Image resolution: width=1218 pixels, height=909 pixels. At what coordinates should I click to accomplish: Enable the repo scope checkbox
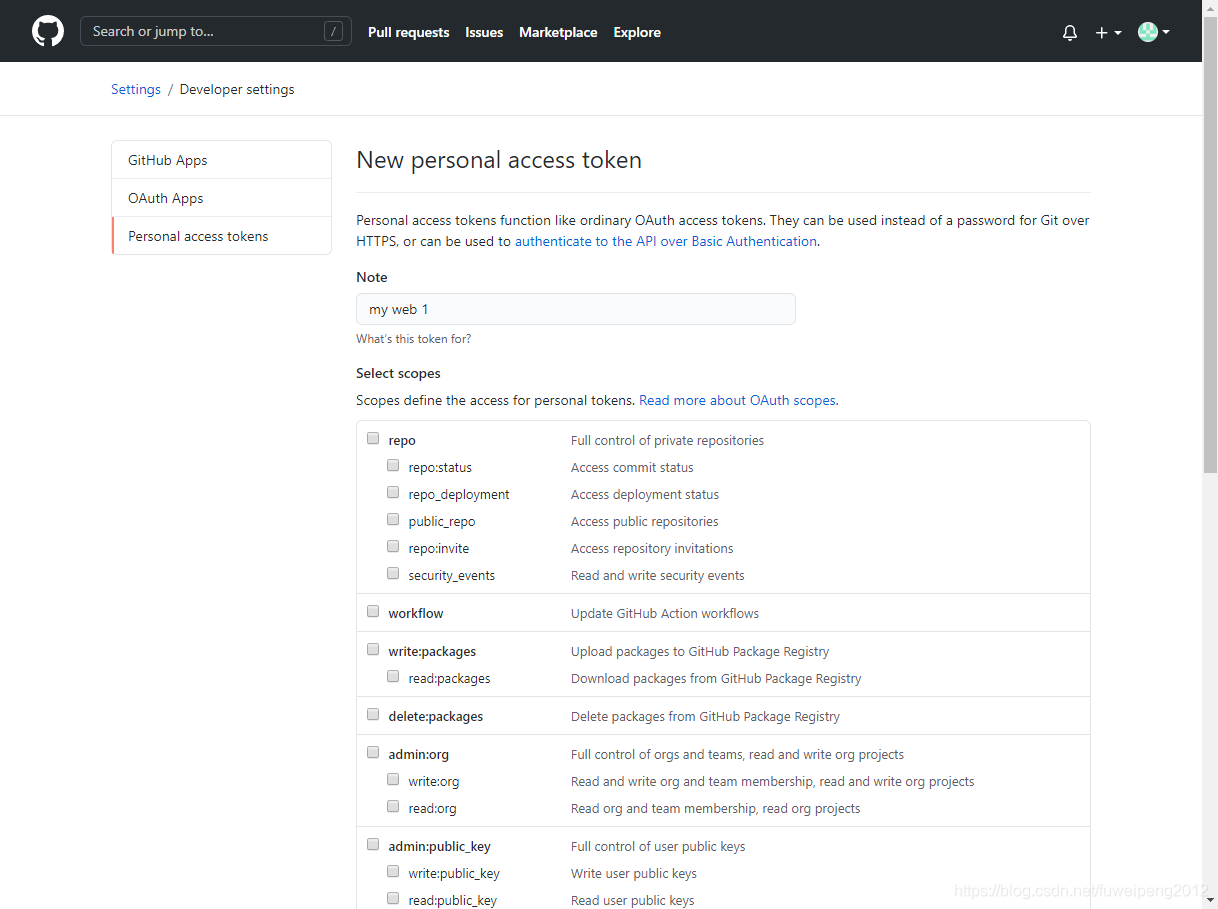pos(373,439)
